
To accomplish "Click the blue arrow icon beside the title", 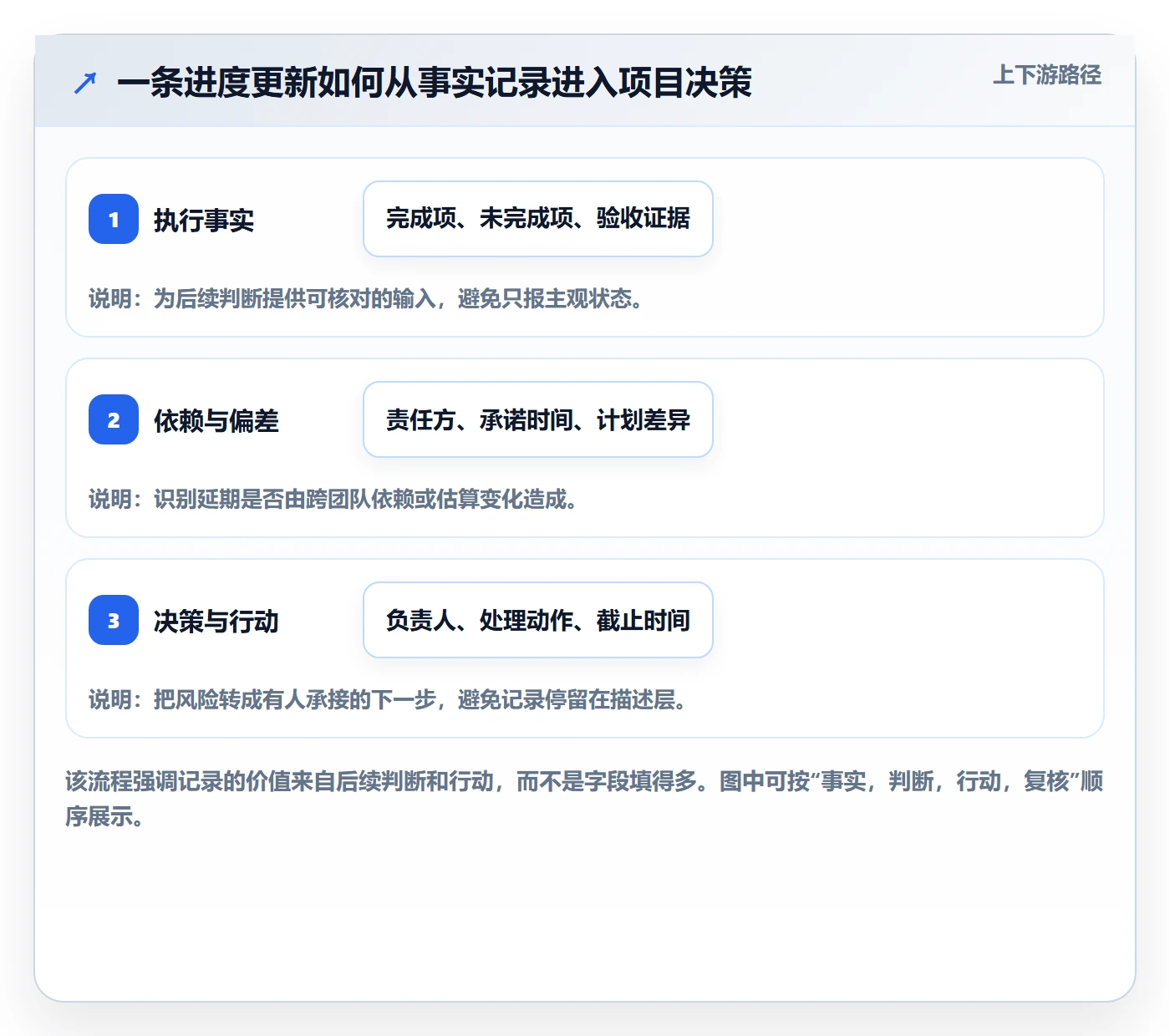I will tap(85, 83).
